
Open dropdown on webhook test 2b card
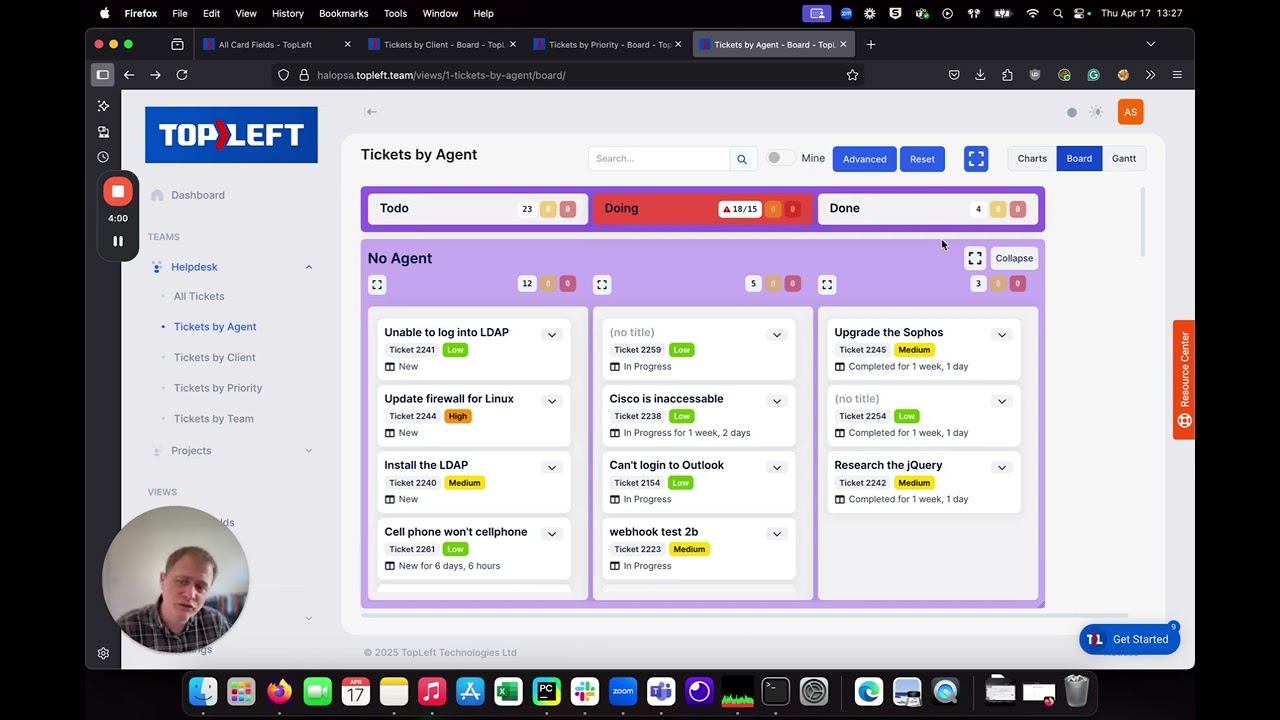pyautogui.click(x=776, y=534)
